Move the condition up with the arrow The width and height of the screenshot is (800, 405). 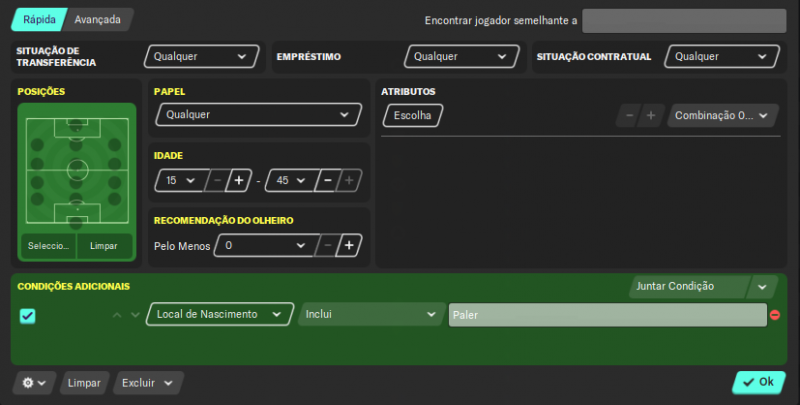pos(117,315)
